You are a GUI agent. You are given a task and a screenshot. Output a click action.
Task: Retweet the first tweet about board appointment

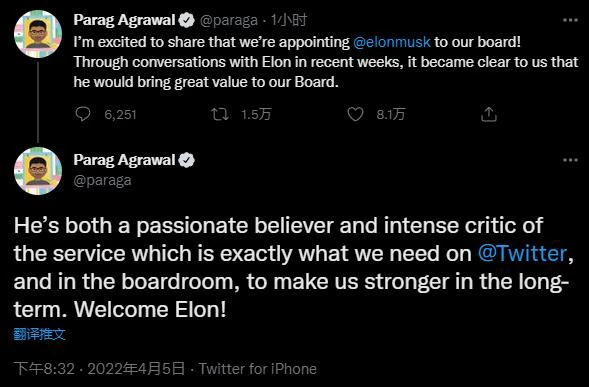[220, 114]
